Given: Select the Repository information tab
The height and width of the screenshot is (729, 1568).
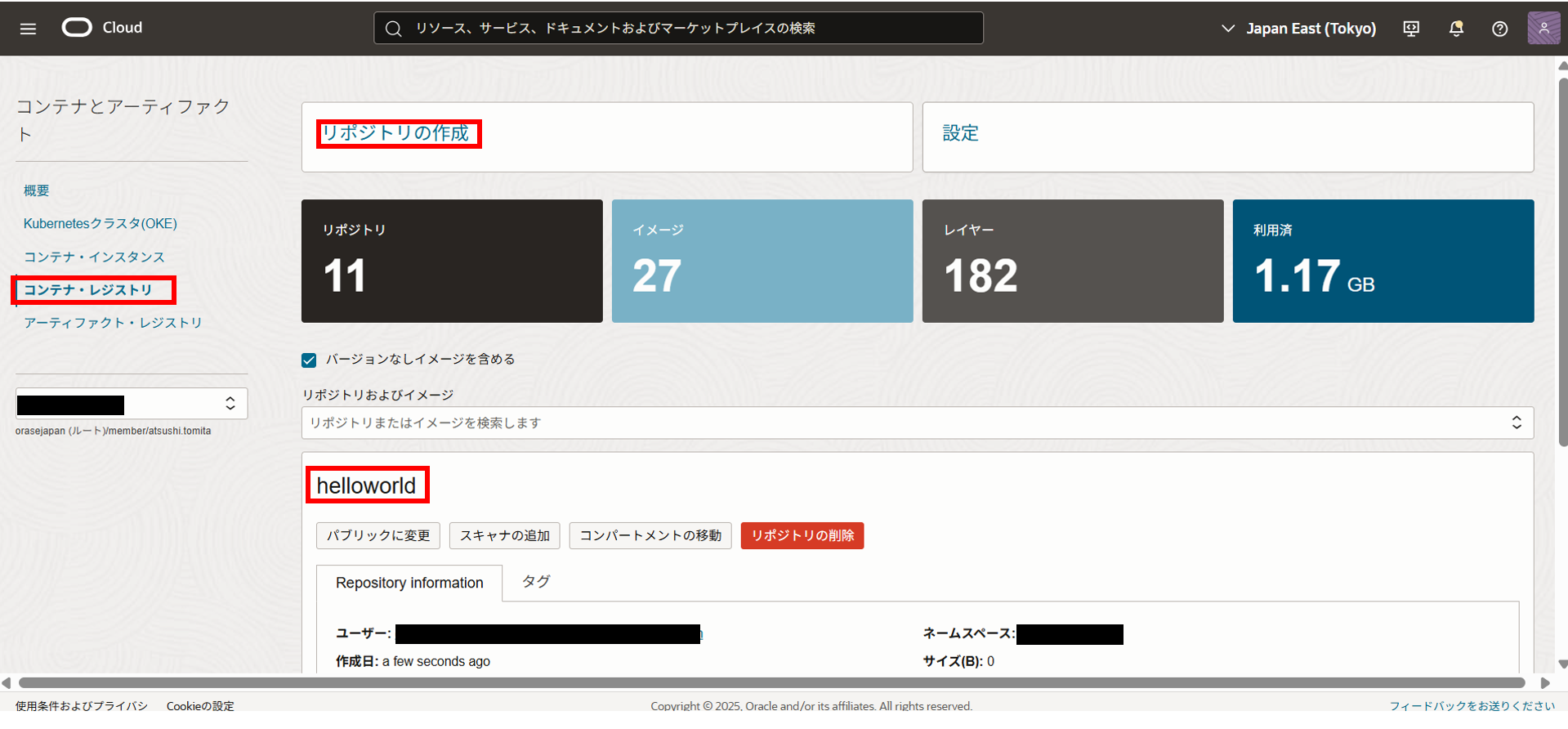Looking at the screenshot, I should 409,583.
